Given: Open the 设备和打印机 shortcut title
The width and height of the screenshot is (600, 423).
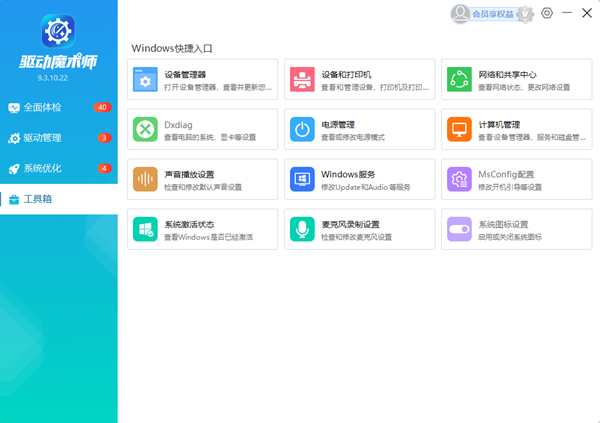Looking at the screenshot, I should pos(346,75).
